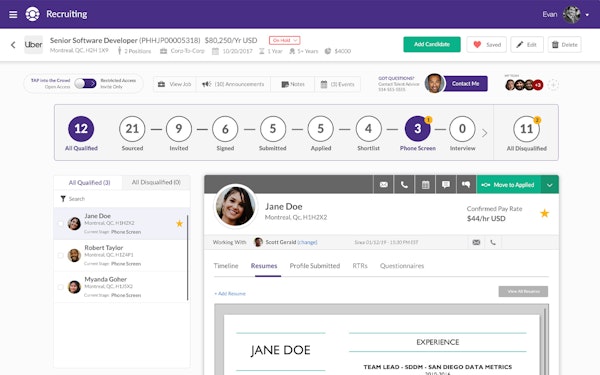Click the change link beside Scott Gerald
The image size is (600, 375).
[x=307, y=242]
